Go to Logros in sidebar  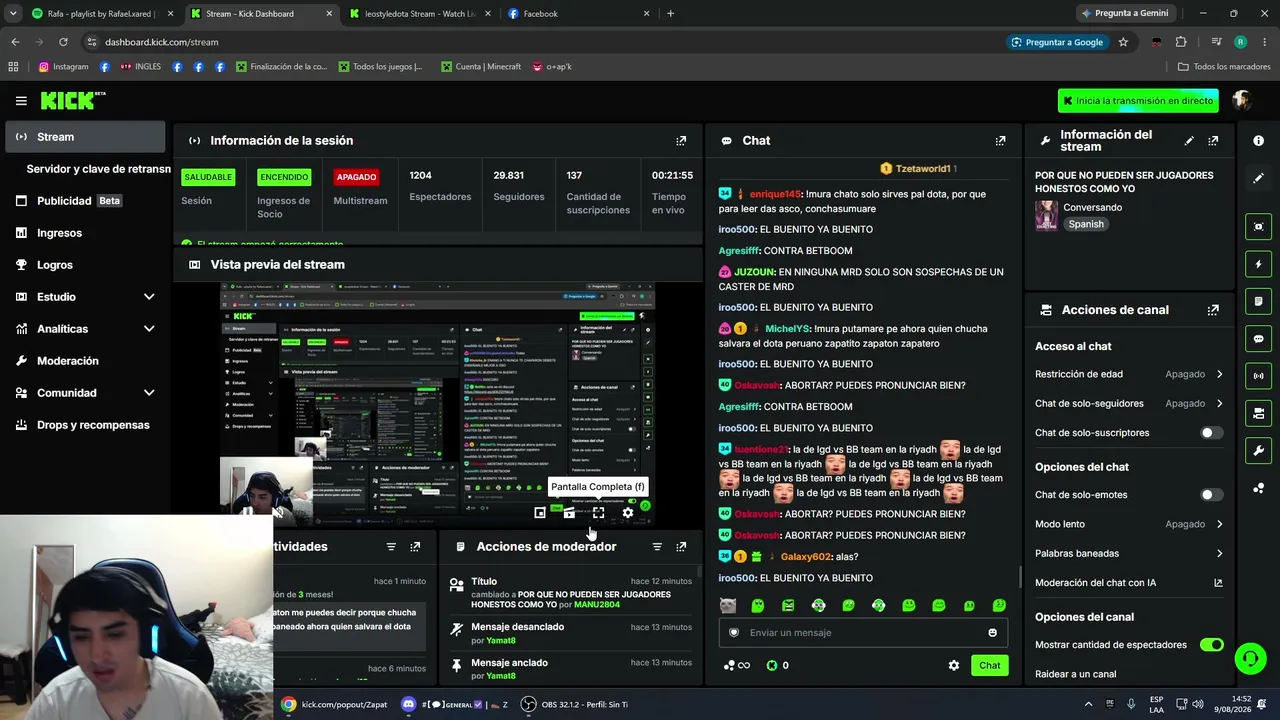[85, 265]
